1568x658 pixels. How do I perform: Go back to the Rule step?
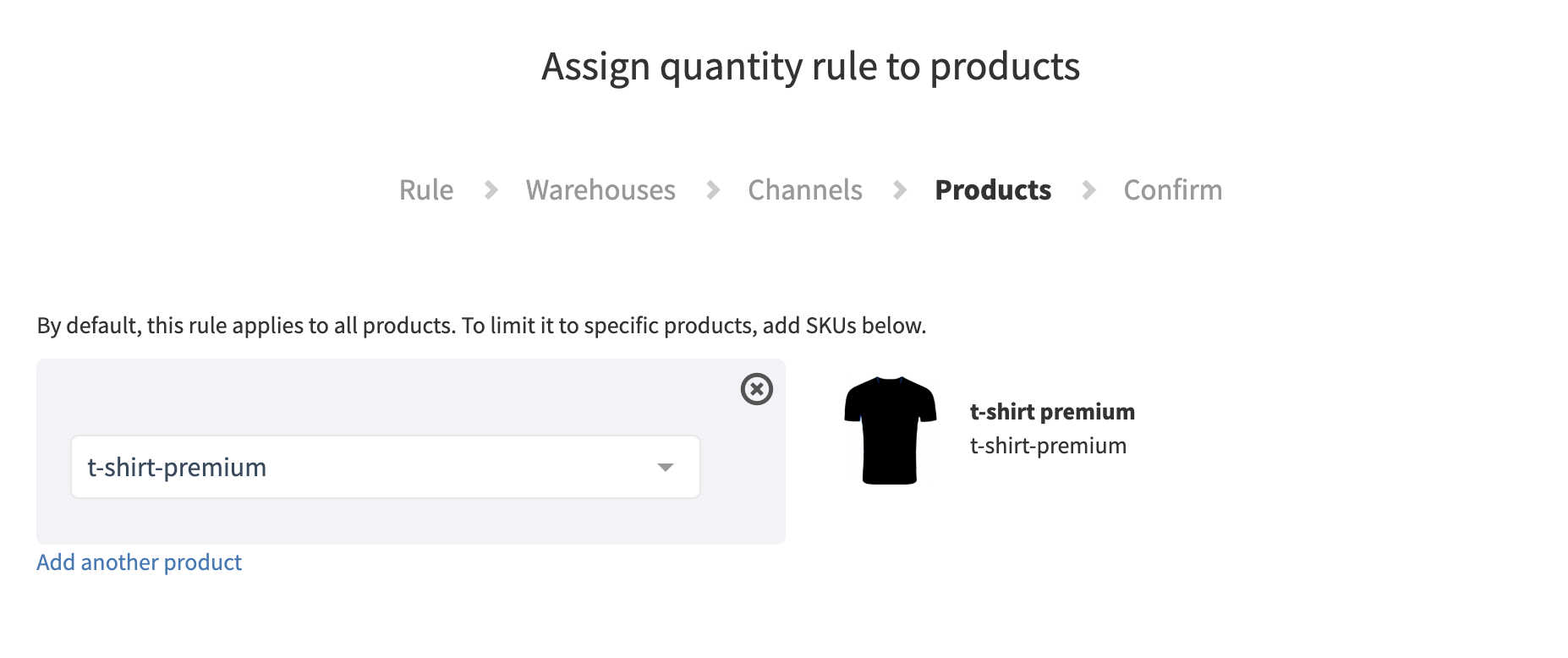(x=426, y=190)
